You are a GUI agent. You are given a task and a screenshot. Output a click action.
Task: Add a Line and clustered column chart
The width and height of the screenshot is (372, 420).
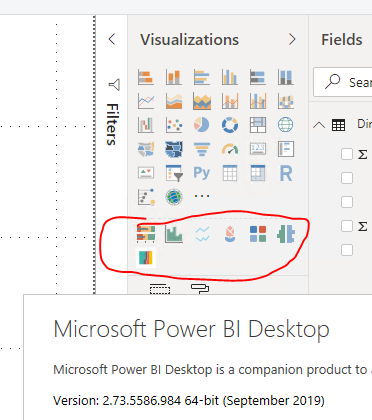point(258,101)
